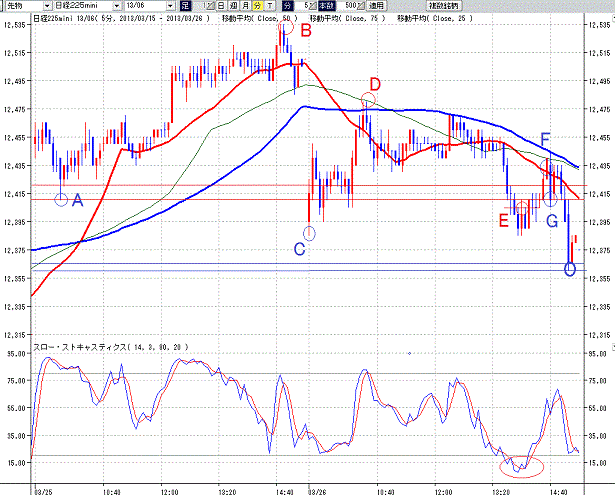
Task: Adjust the minutes stepper beside value 5
Action: click(x=312, y=5)
